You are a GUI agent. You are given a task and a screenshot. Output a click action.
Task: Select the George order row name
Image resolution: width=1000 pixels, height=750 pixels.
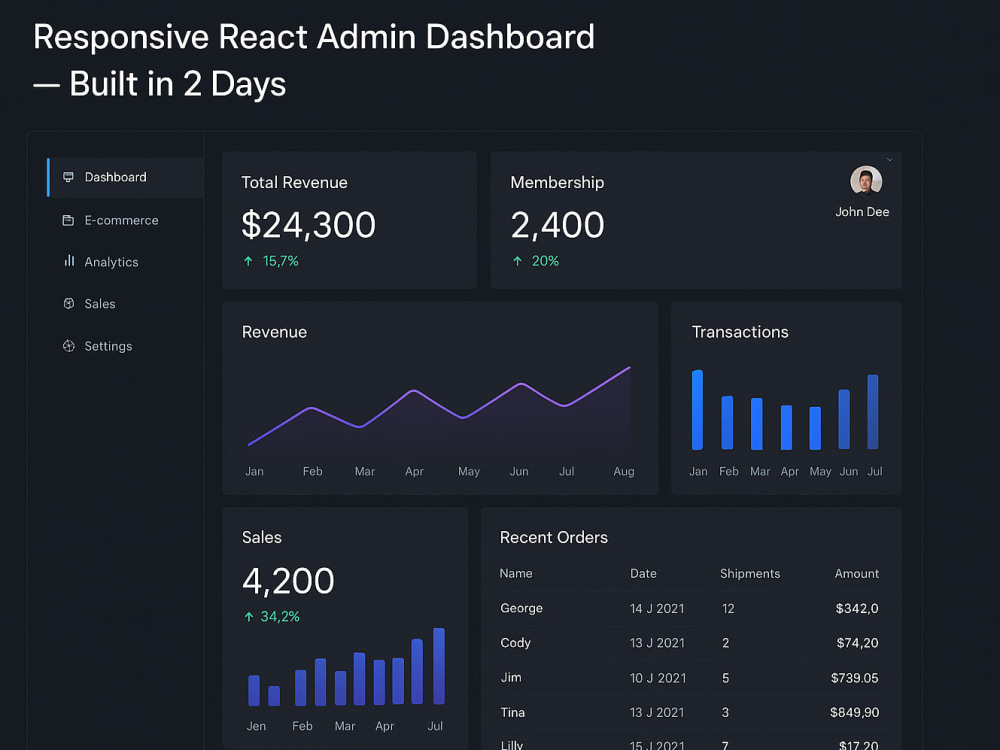point(522,608)
